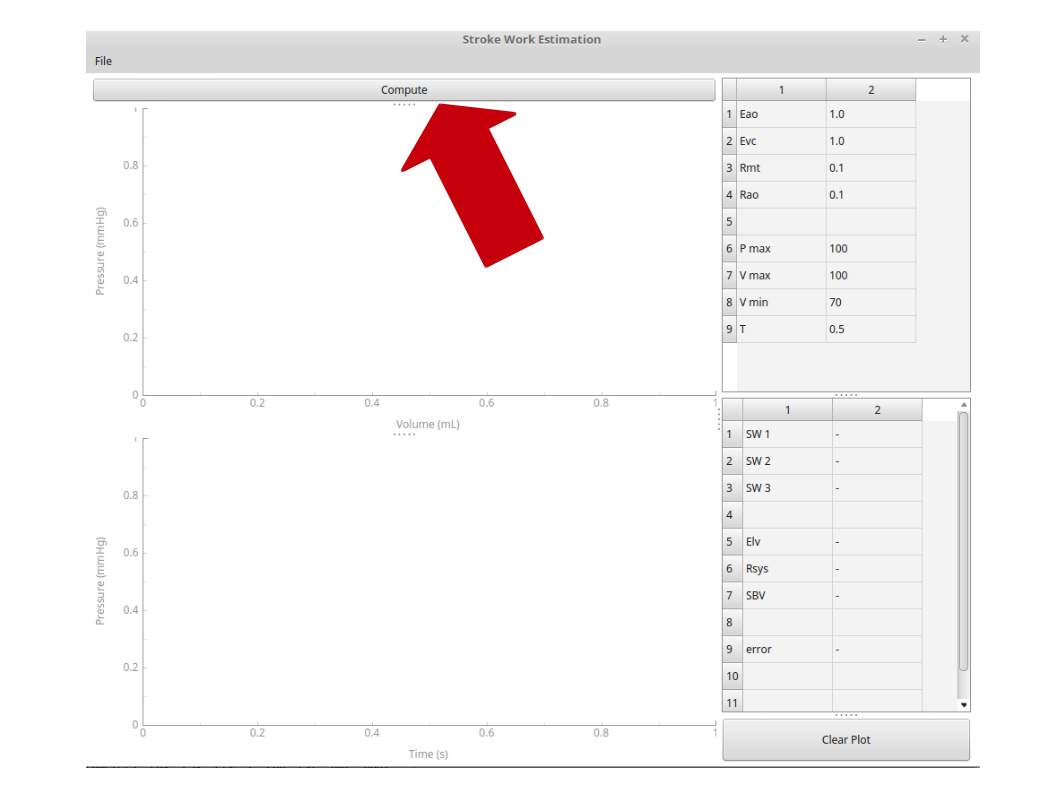Click column header 1 of parameters table

point(781,90)
